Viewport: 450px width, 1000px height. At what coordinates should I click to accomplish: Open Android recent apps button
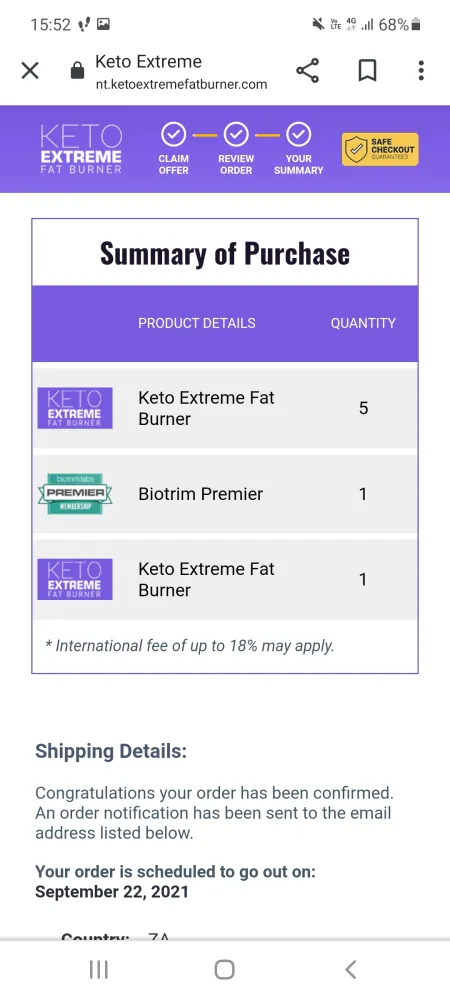pos(98,970)
